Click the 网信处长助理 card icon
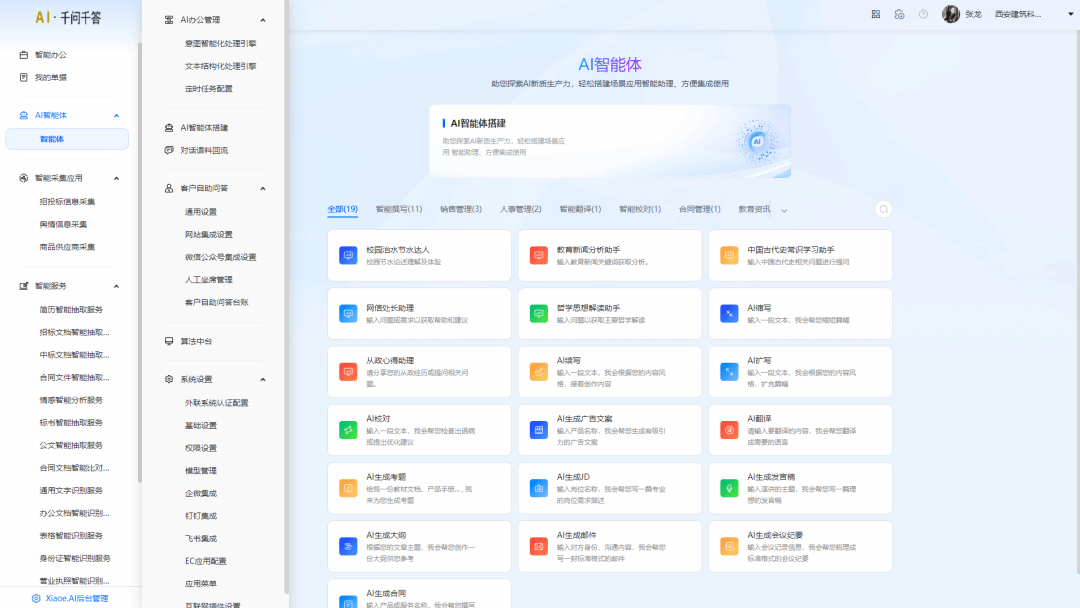Screen dimensions: 1080x608 pyautogui.click(x=348, y=313)
